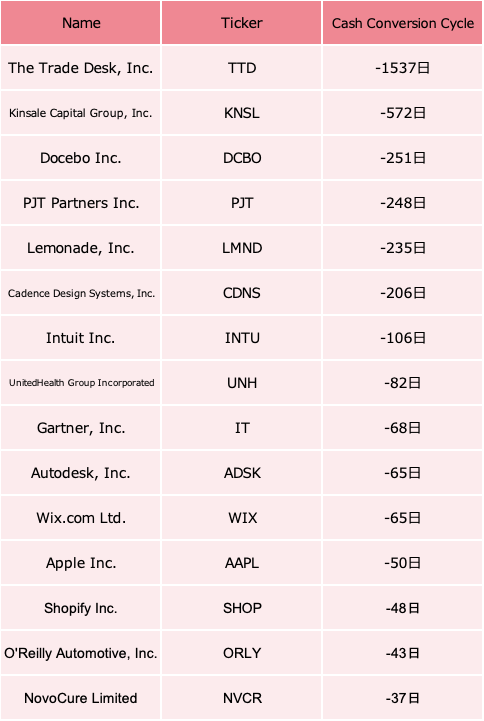484x721 pixels.
Task: Select Autodesk, Inc. name cell
Action: pyautogui.click(x=80, y=473)
